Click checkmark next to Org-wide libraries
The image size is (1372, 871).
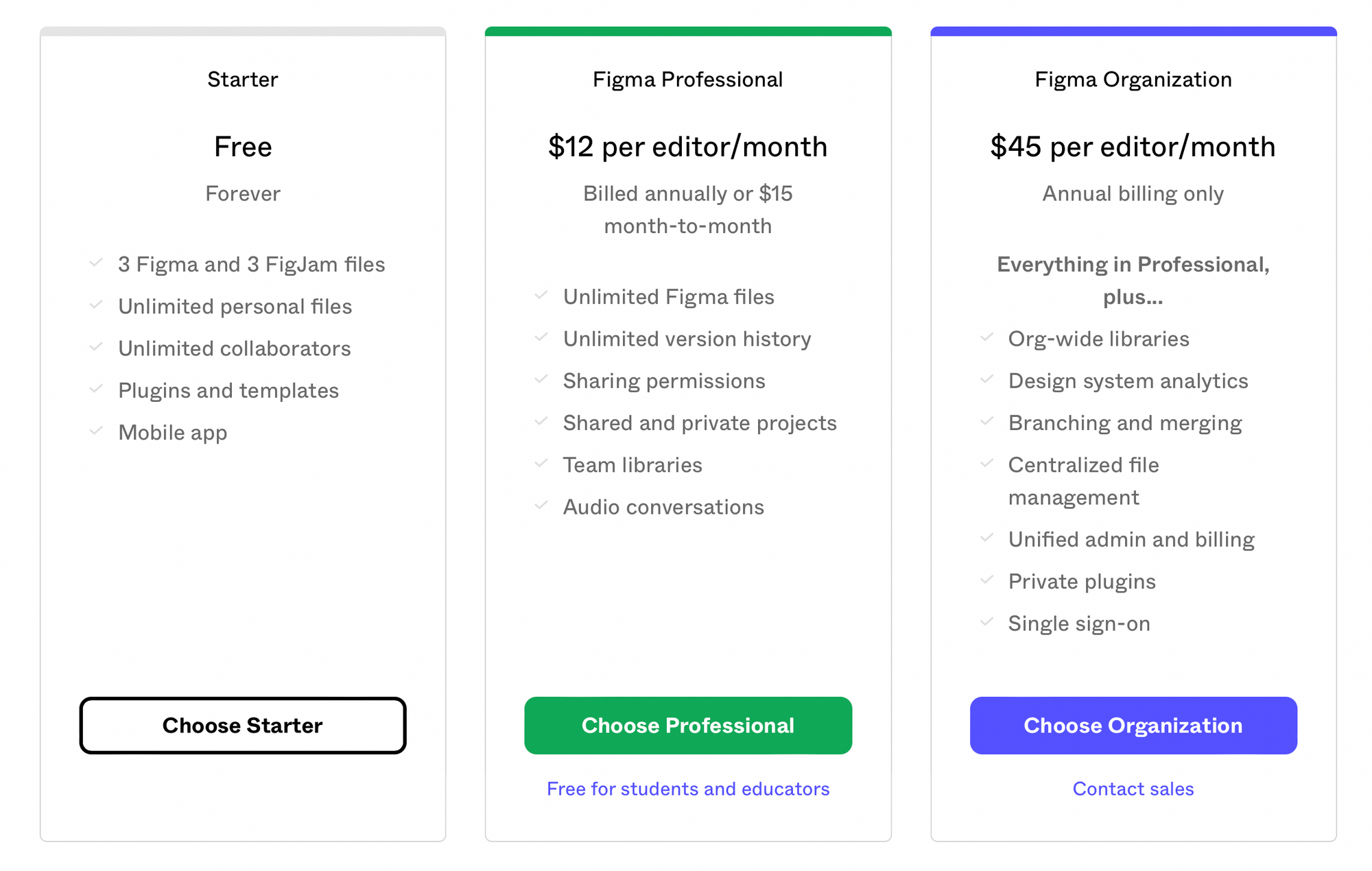(986, 337)
